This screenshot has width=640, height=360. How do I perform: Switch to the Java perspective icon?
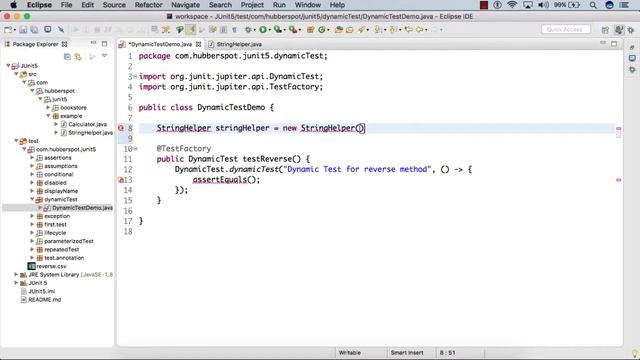[619, 30]
